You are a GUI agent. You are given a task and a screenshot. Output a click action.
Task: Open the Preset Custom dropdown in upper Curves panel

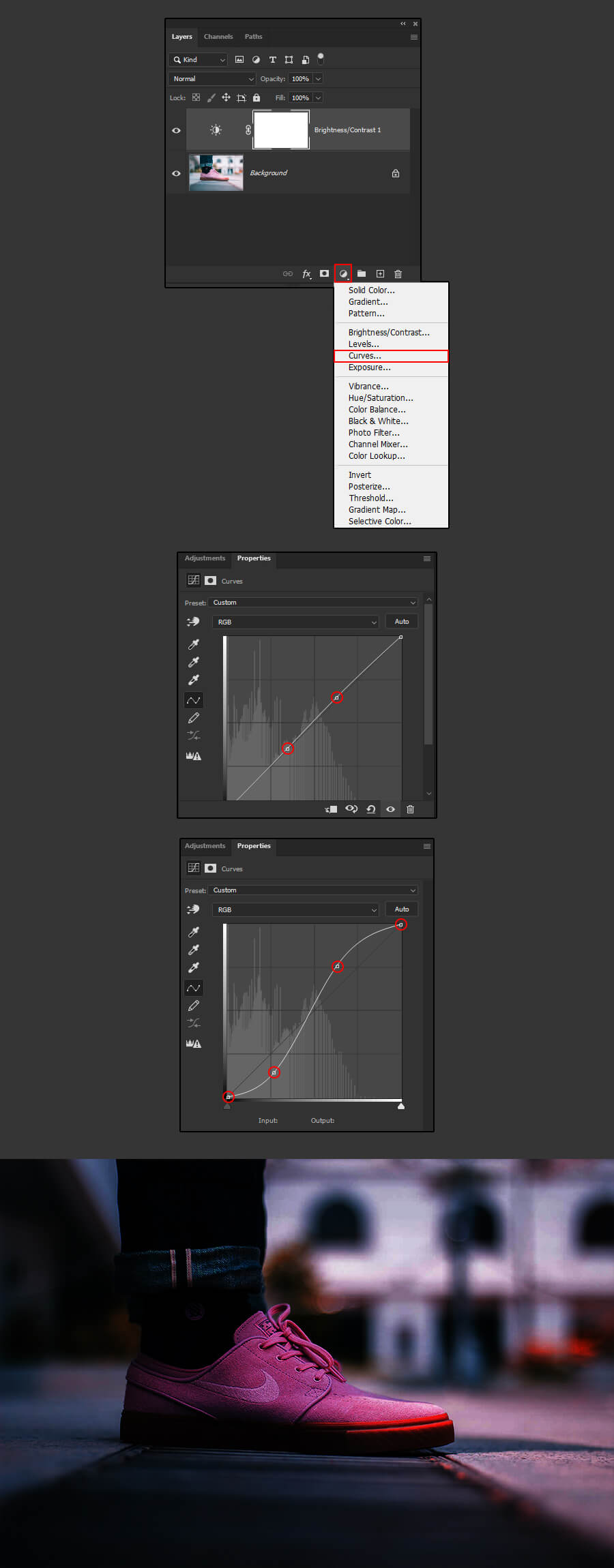click(313, 603)
